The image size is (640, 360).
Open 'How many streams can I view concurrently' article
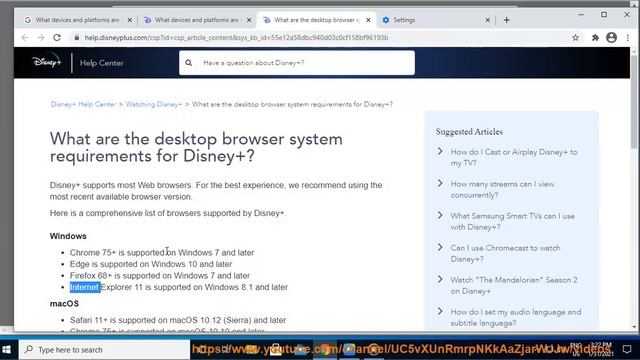pos(502,189)
